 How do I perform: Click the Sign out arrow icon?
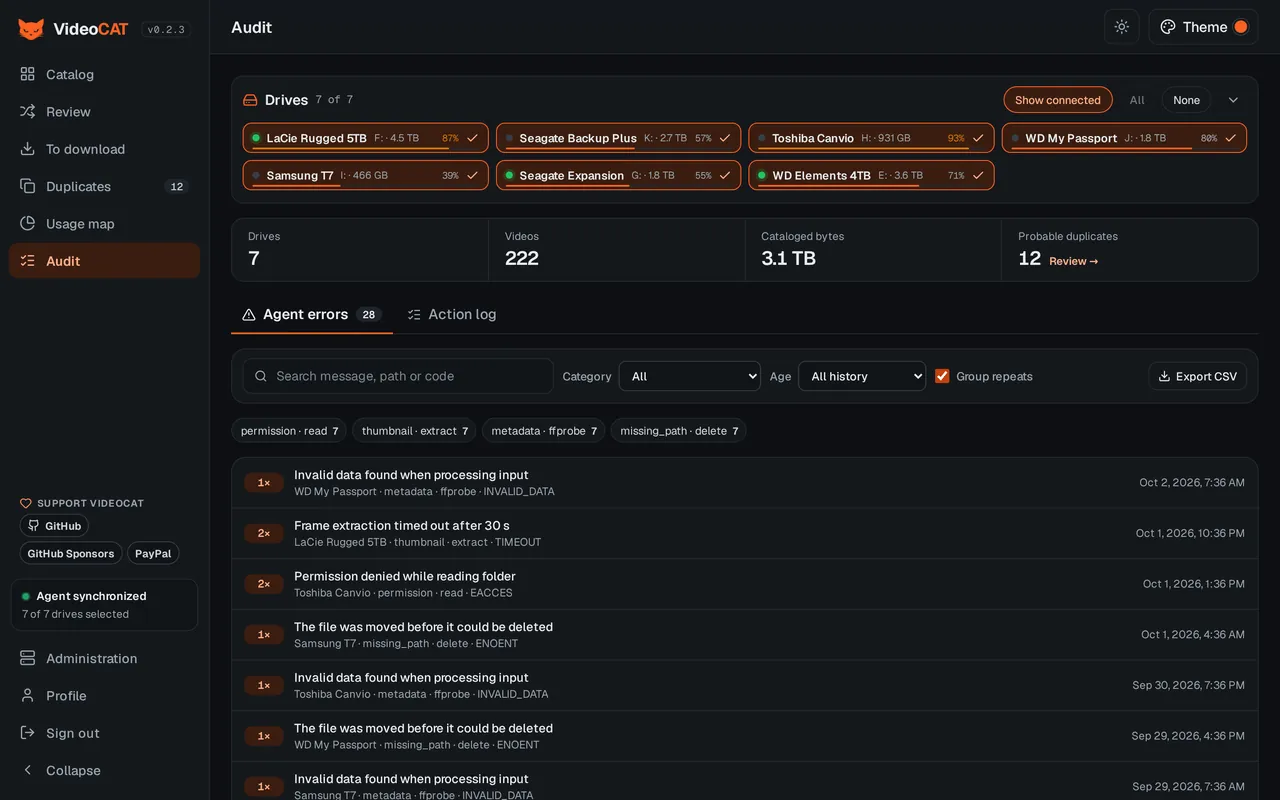28,733
